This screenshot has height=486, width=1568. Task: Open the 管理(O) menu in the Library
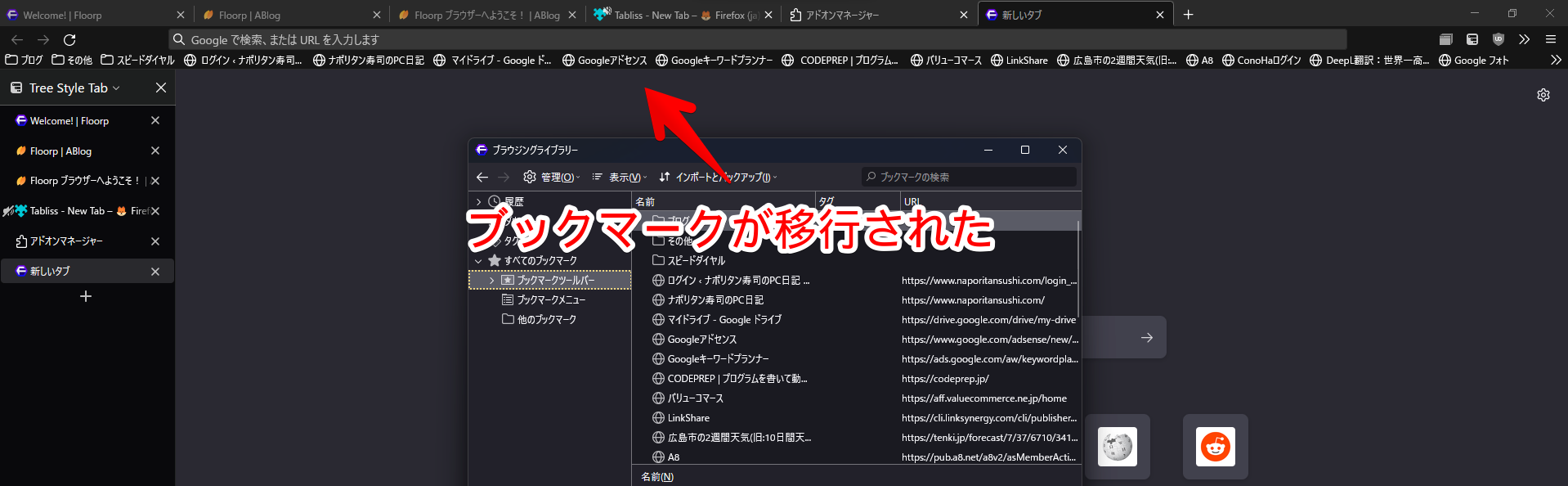[x=552, y=177]
